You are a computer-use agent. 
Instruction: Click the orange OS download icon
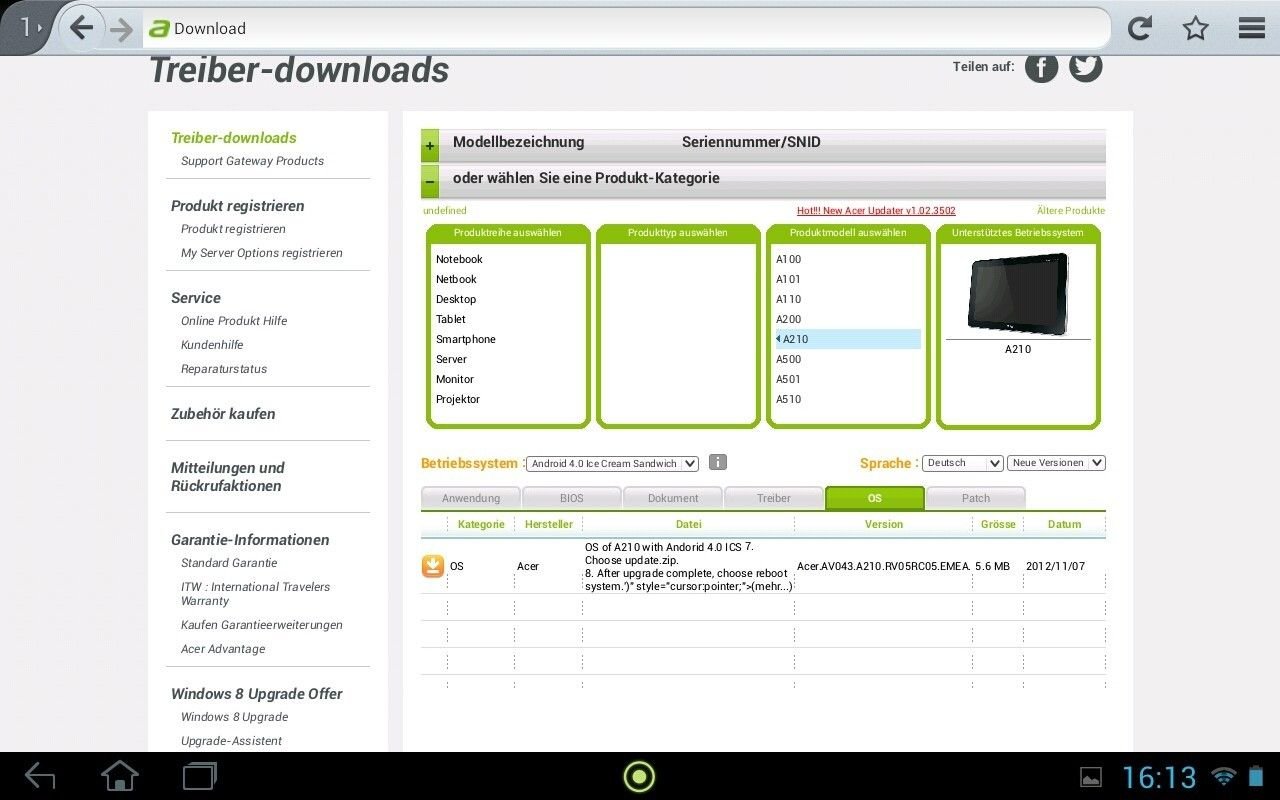click(x=432, y=567)
